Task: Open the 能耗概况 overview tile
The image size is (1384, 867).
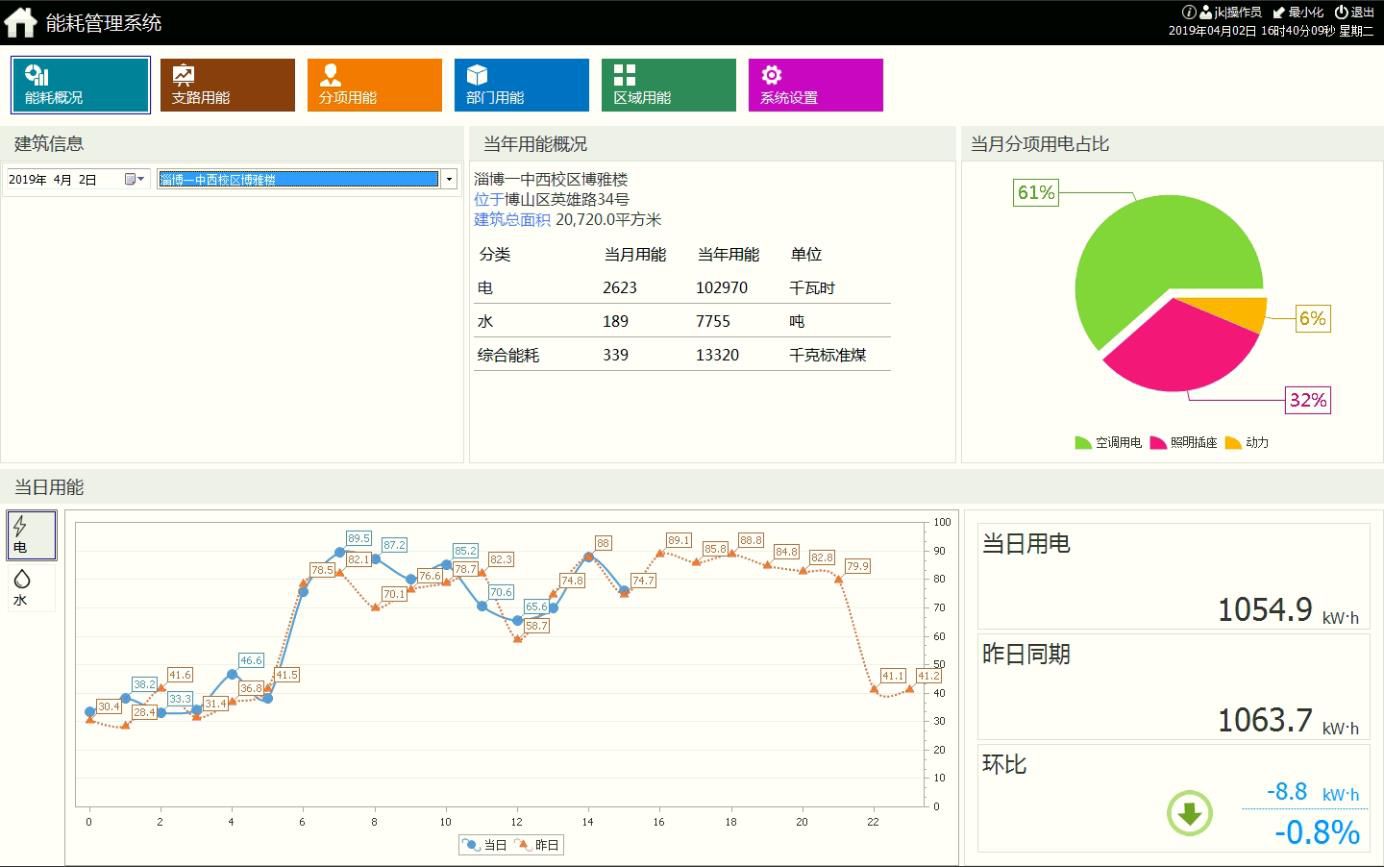Action: [81, 85]
